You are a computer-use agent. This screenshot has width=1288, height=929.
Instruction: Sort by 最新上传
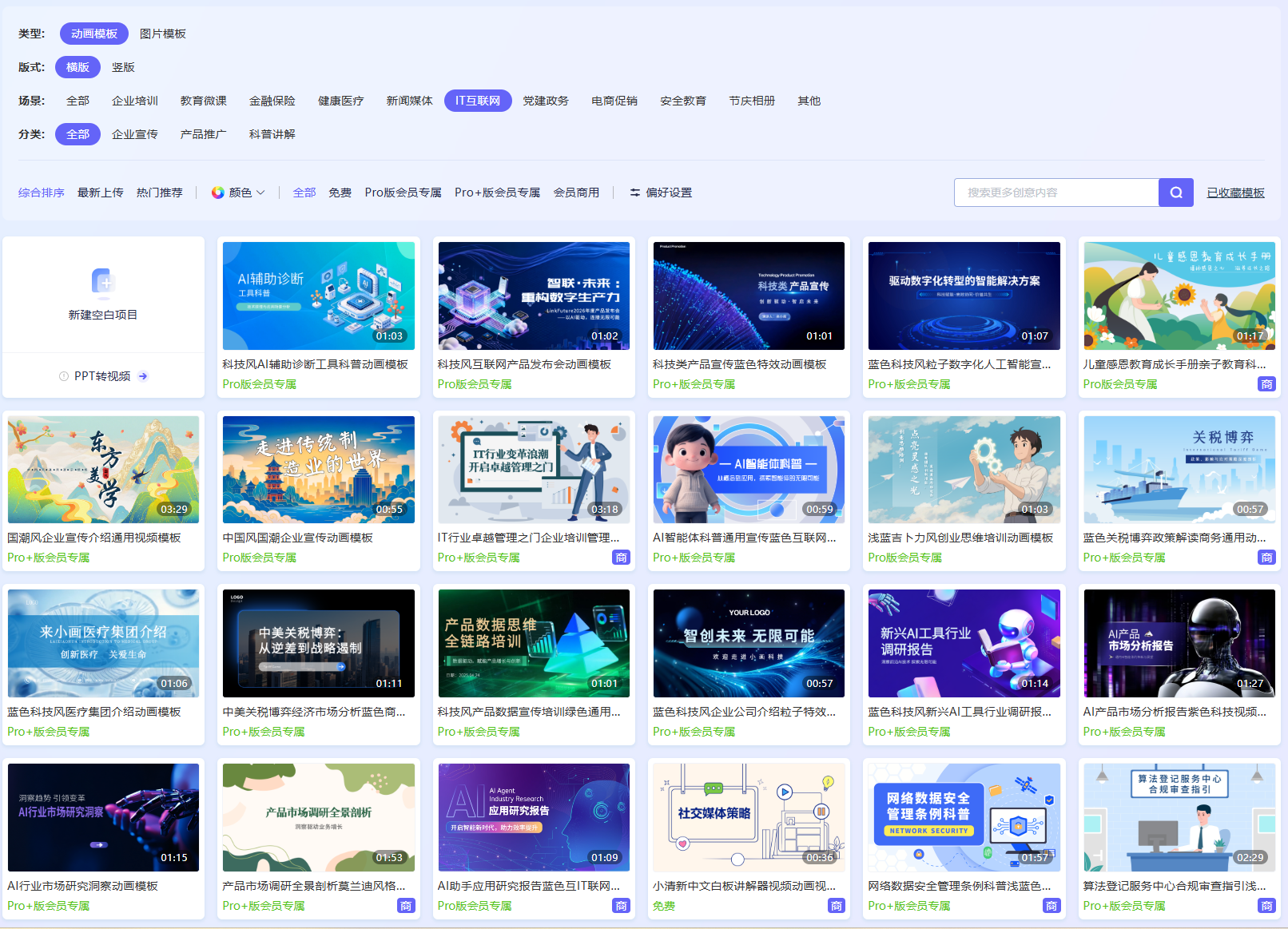[x=100, y=193]
